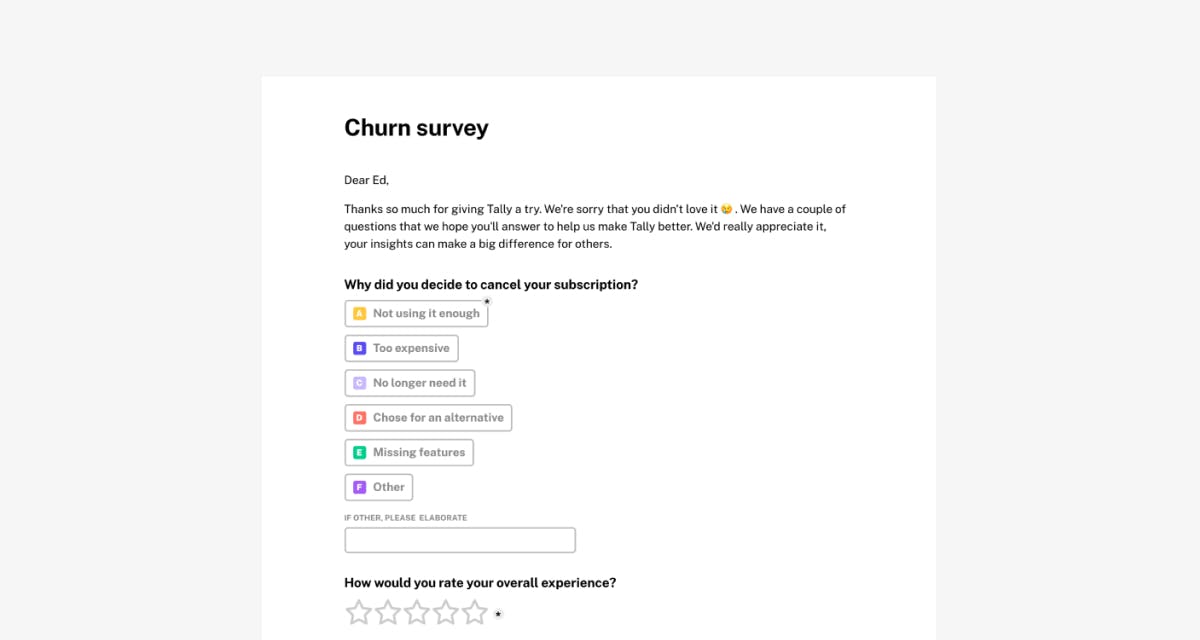Click the "Why did you decide to cancel" question text

(x=489, y=284)
